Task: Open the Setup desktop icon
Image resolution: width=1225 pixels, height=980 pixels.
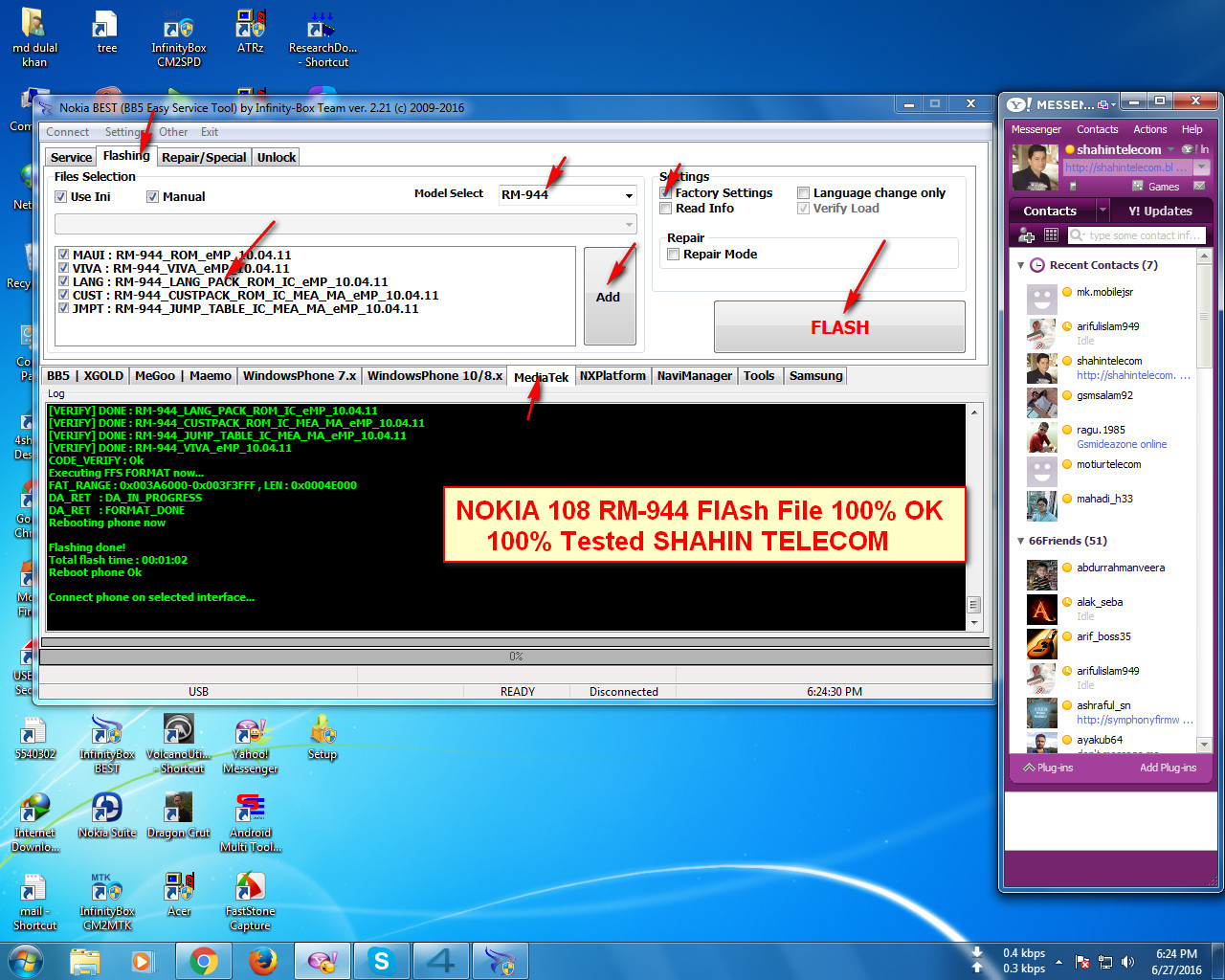Action: [323, 738]
